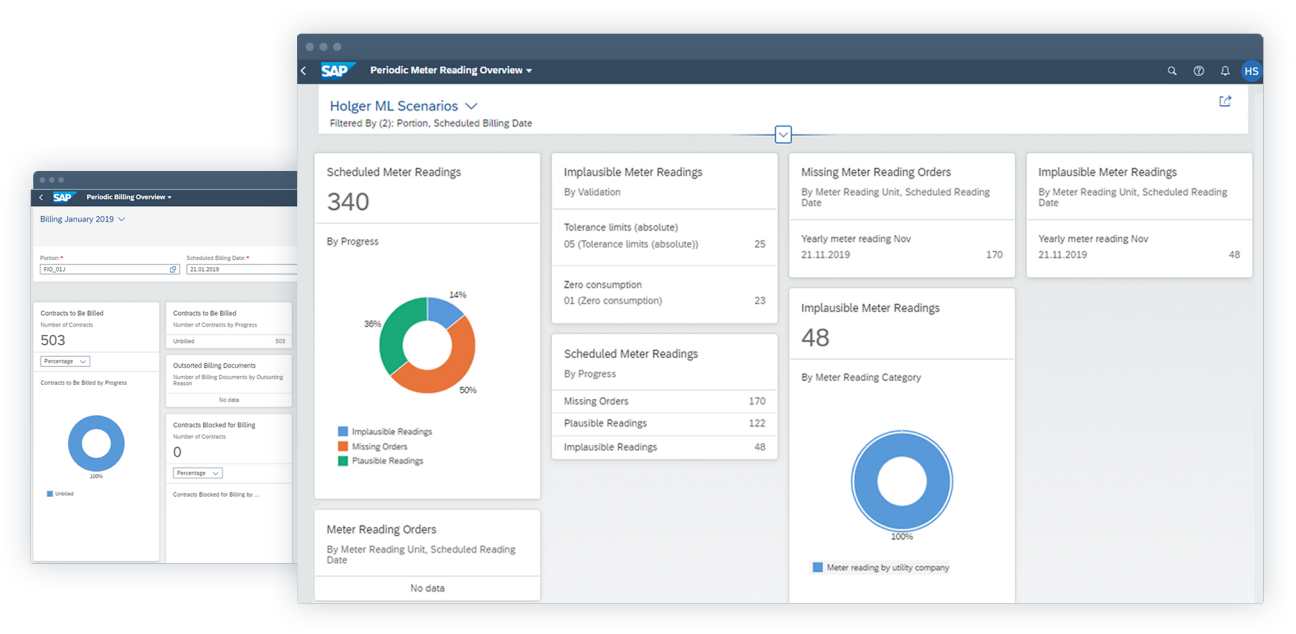Click SAP logo in Periodic Meter Reading header

tap(334, 71)
